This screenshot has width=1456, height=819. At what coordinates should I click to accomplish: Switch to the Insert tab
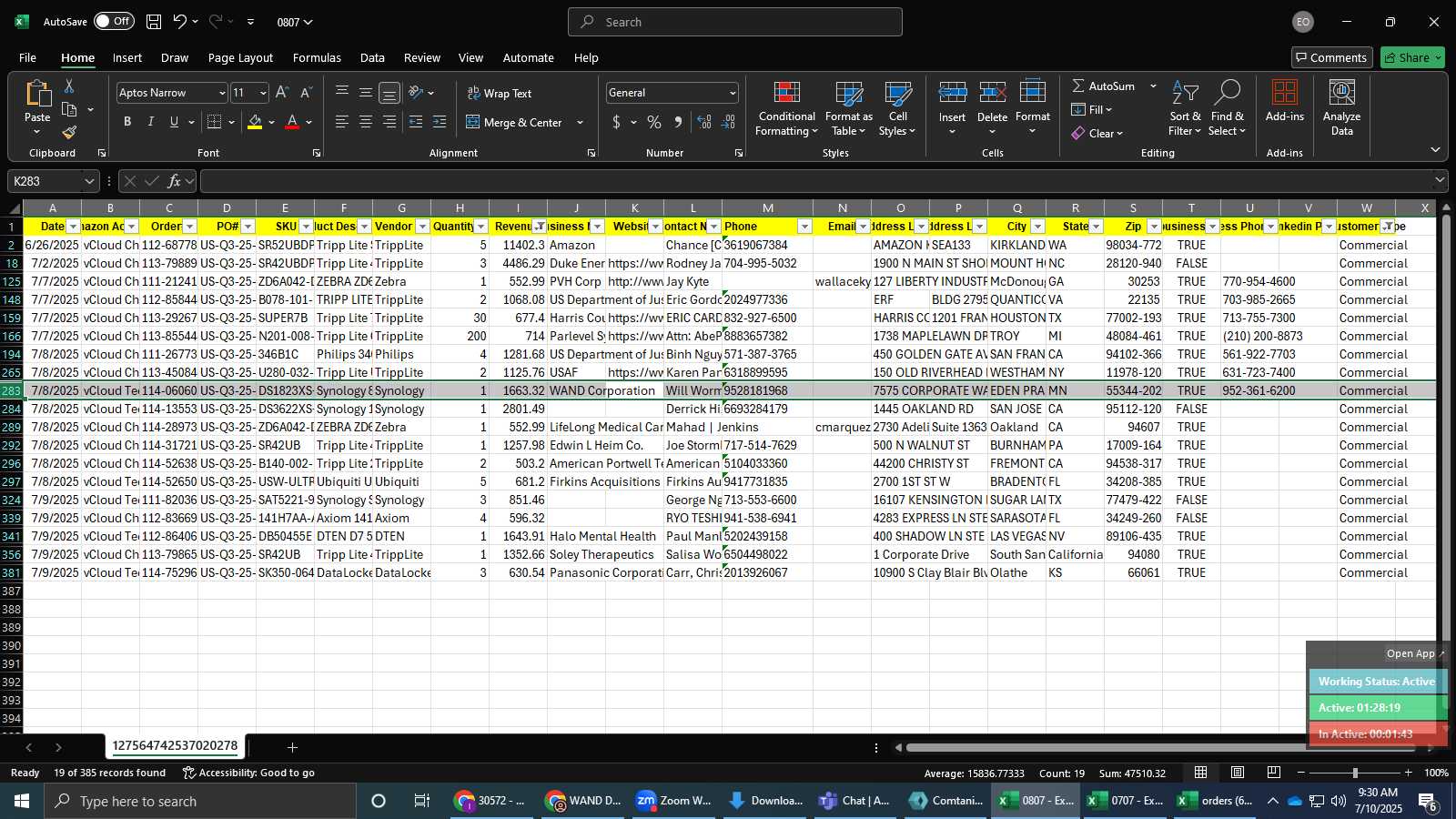click(127, 57)
